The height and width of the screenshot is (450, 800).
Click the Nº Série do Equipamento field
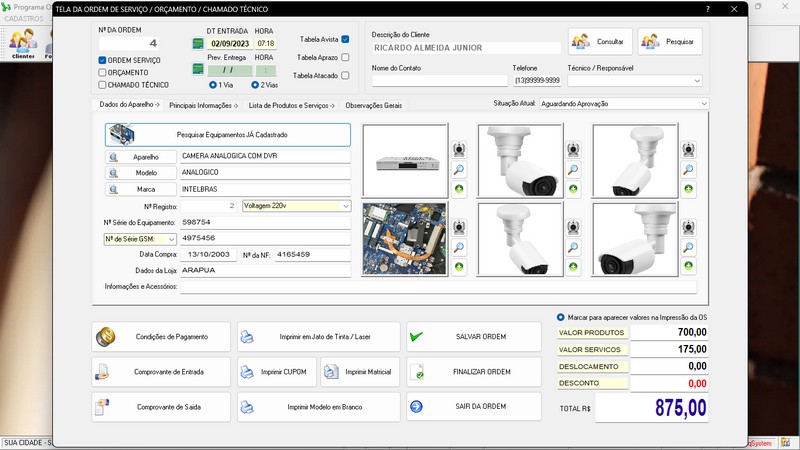[x=264, y=222]
